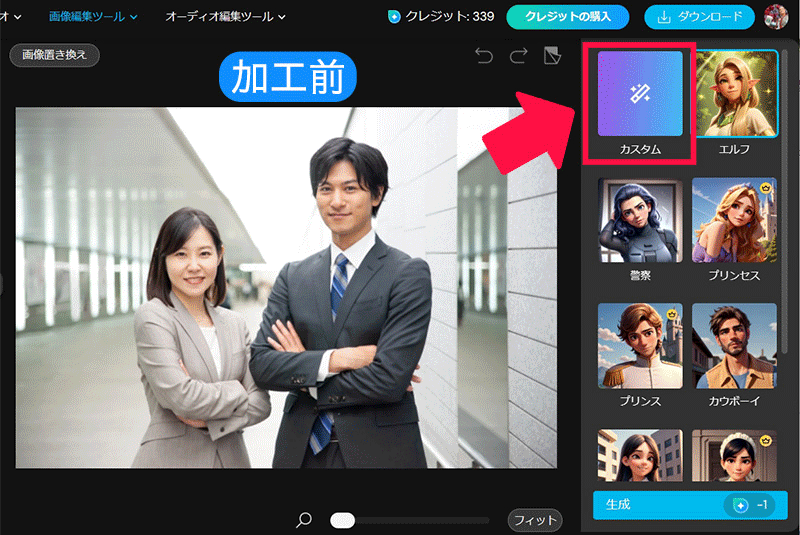Image resolution: width=800 pixels, height=535 pixels.
Task: Click the zoom slider handle
Action: click(342, 520)
